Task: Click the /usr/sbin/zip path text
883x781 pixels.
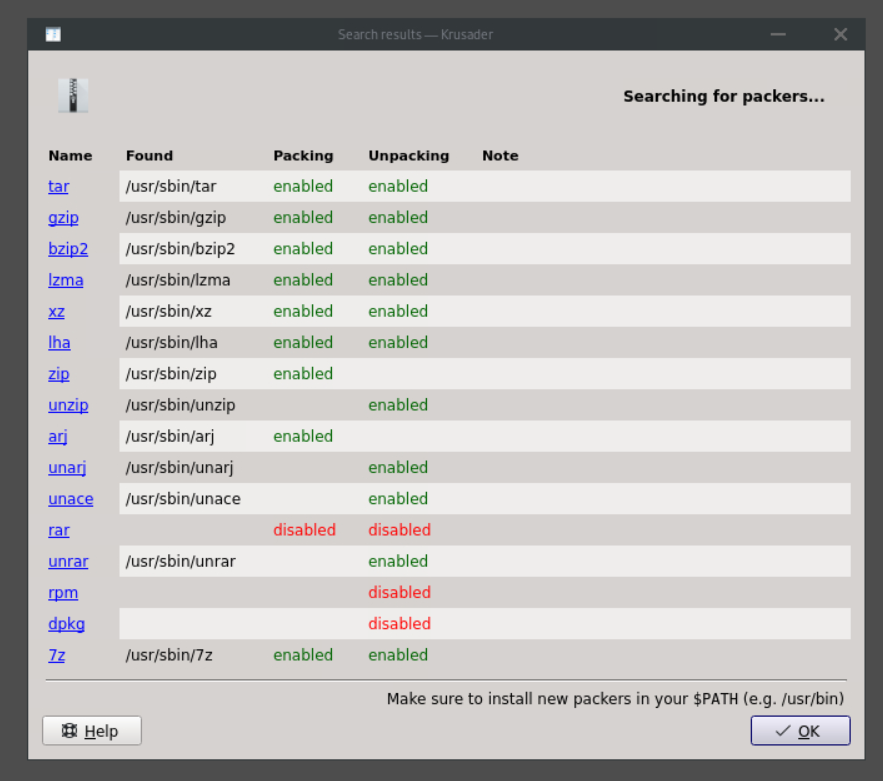Action: 171,374
